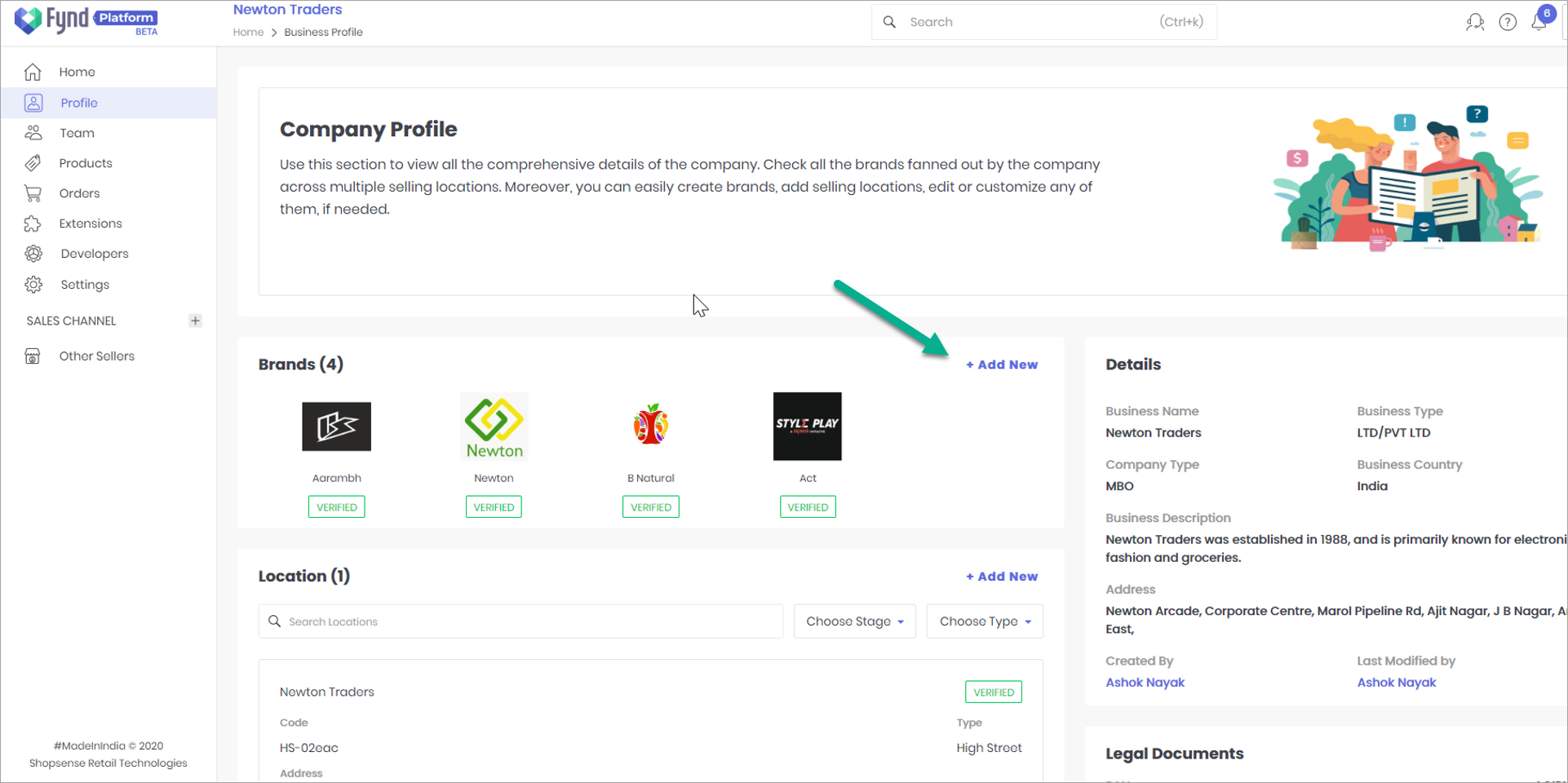
Task: Click the Search Locations field
Action: coord(522,622)
